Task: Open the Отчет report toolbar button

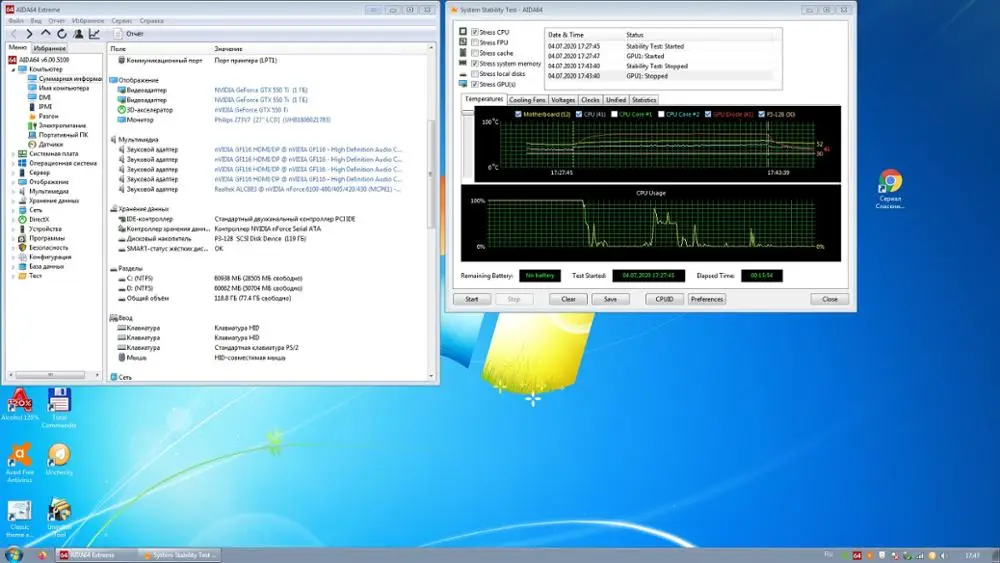Action: click(x=129, y=34)
